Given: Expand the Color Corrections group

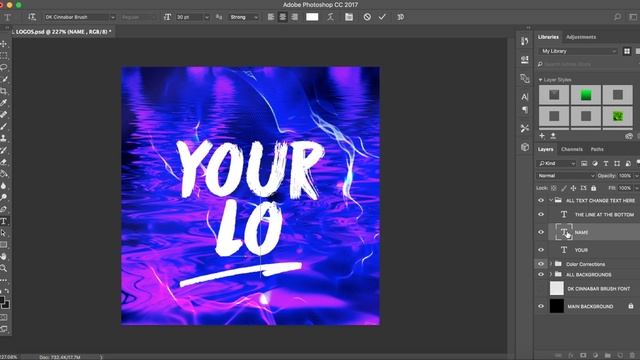Looking at the screenshot, I should click(551, 264).
